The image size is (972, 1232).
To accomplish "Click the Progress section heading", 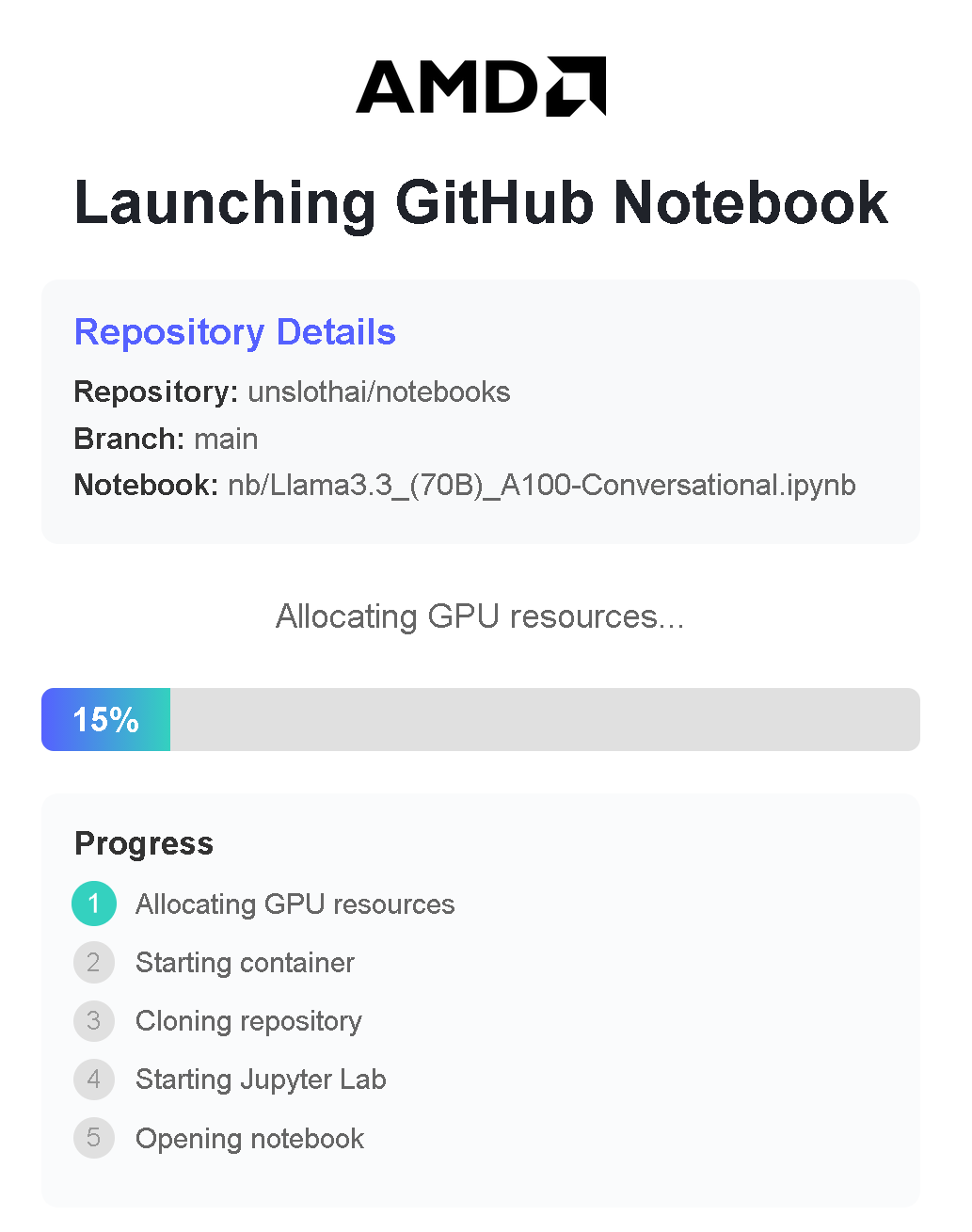I will [144, 843].
